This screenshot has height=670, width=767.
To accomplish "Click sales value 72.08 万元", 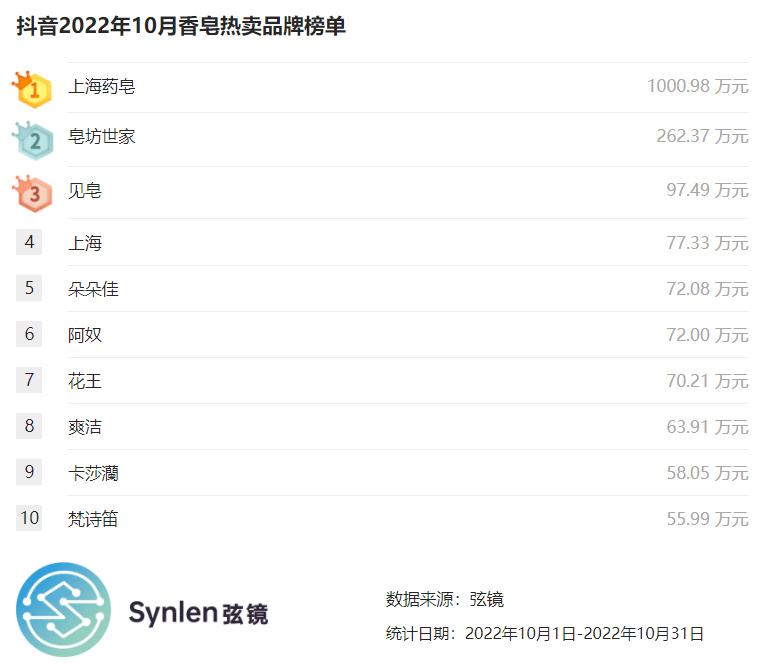I will [707, 289].
